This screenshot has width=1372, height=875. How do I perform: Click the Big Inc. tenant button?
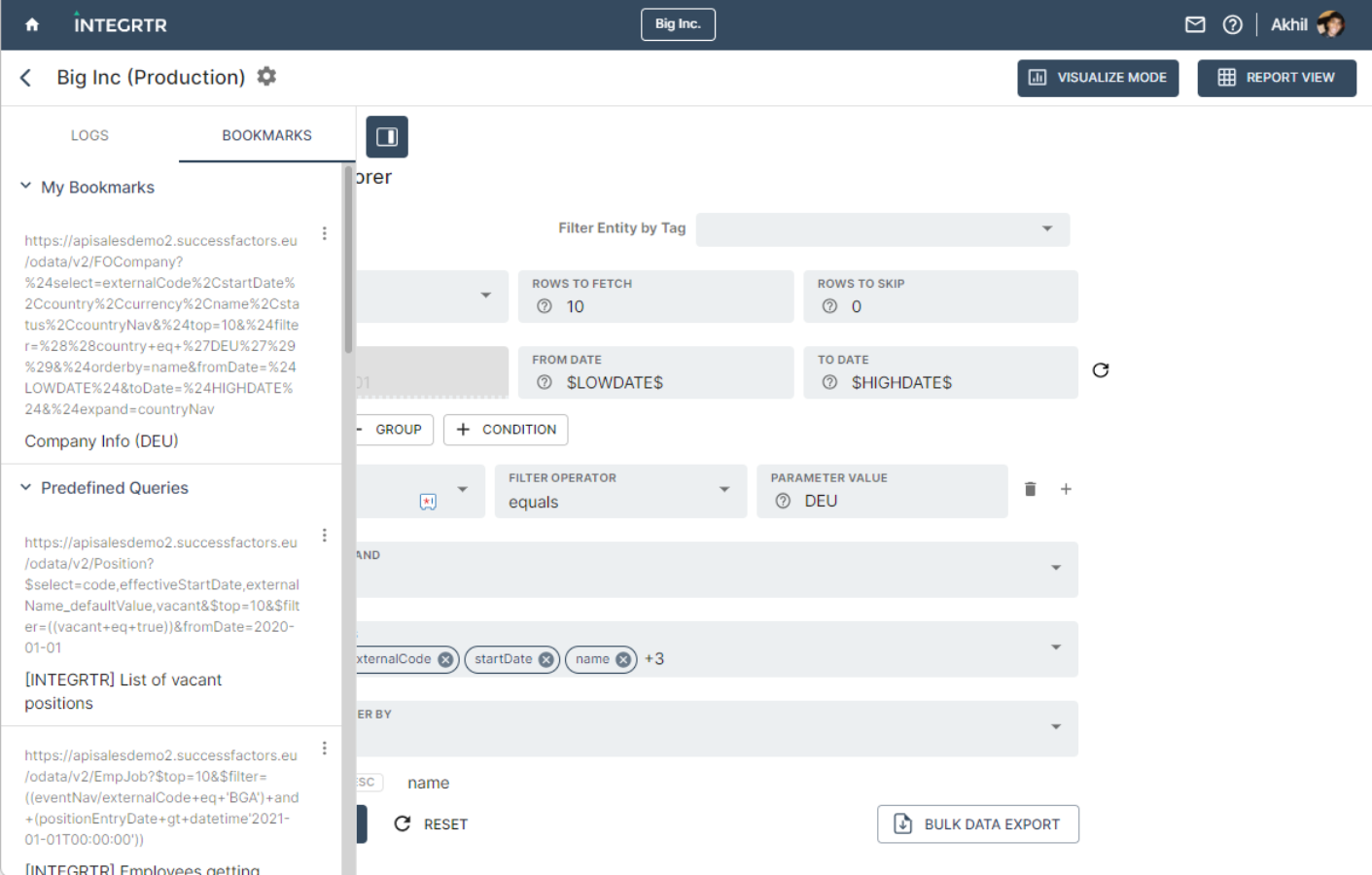click(x=678, y=24)
